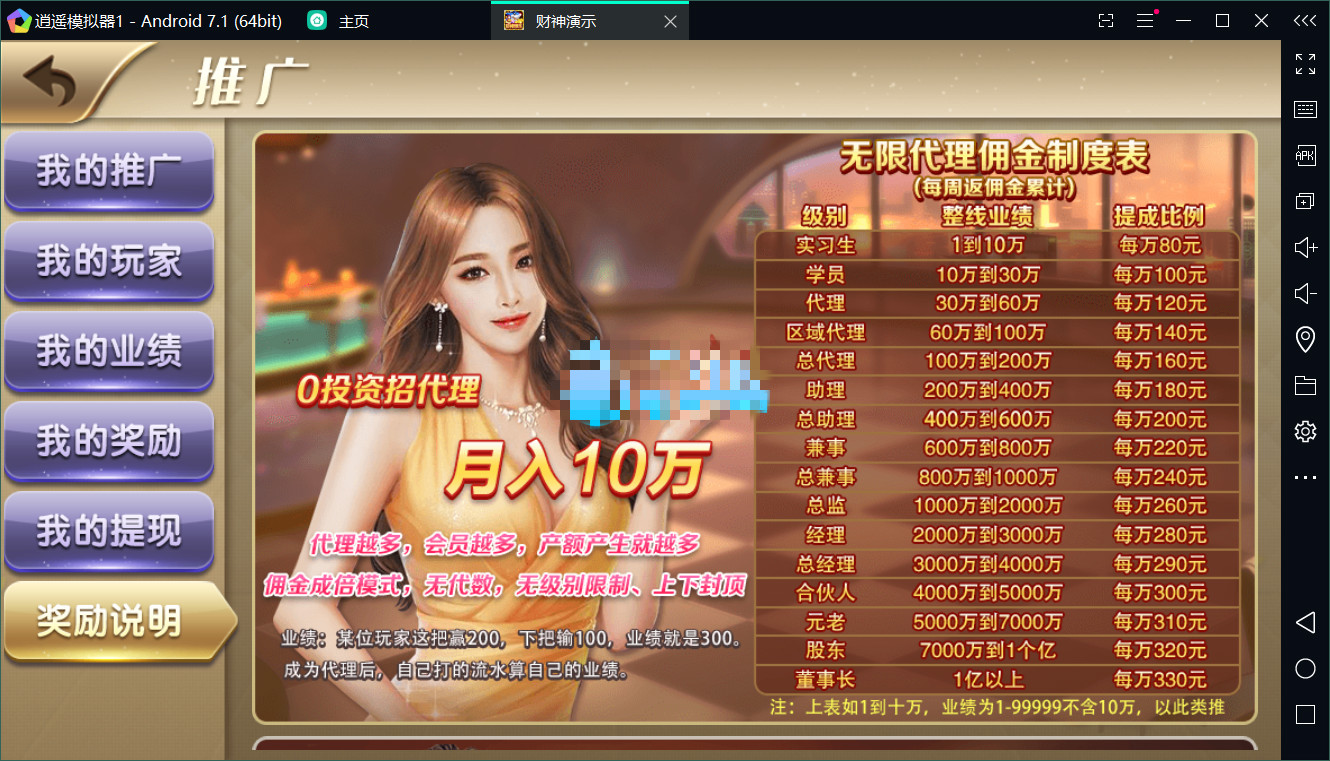
Task: Open the virtual location tool
Action: [x=1305, y=339]
